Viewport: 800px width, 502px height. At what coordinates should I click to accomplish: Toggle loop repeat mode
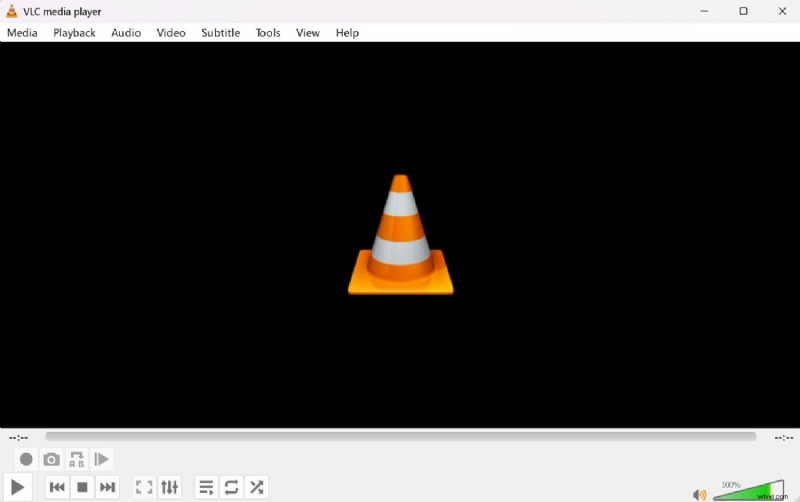[x=231, y=487]
